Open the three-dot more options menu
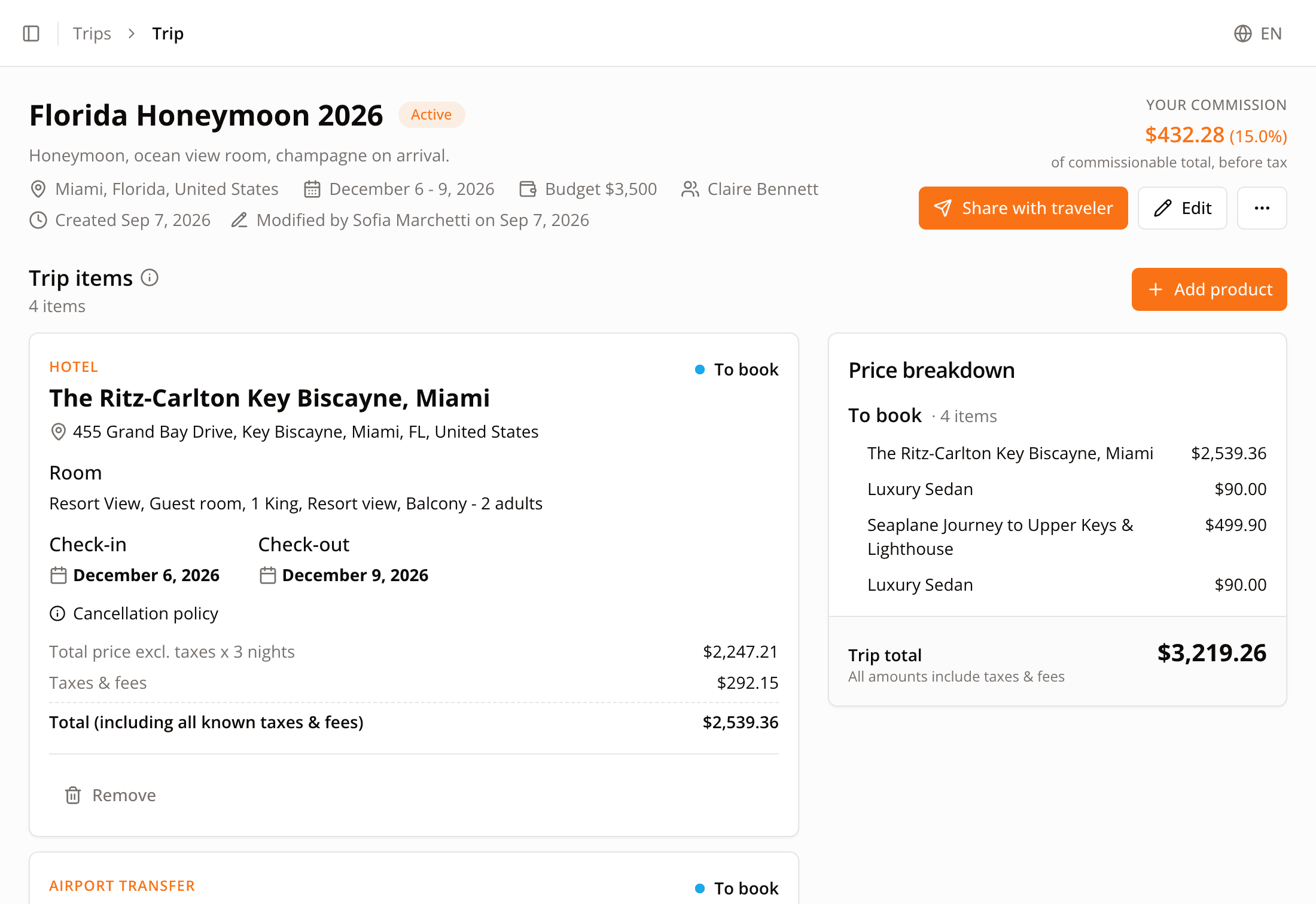Viewport: 1316px width, 904px height. 1262,208
